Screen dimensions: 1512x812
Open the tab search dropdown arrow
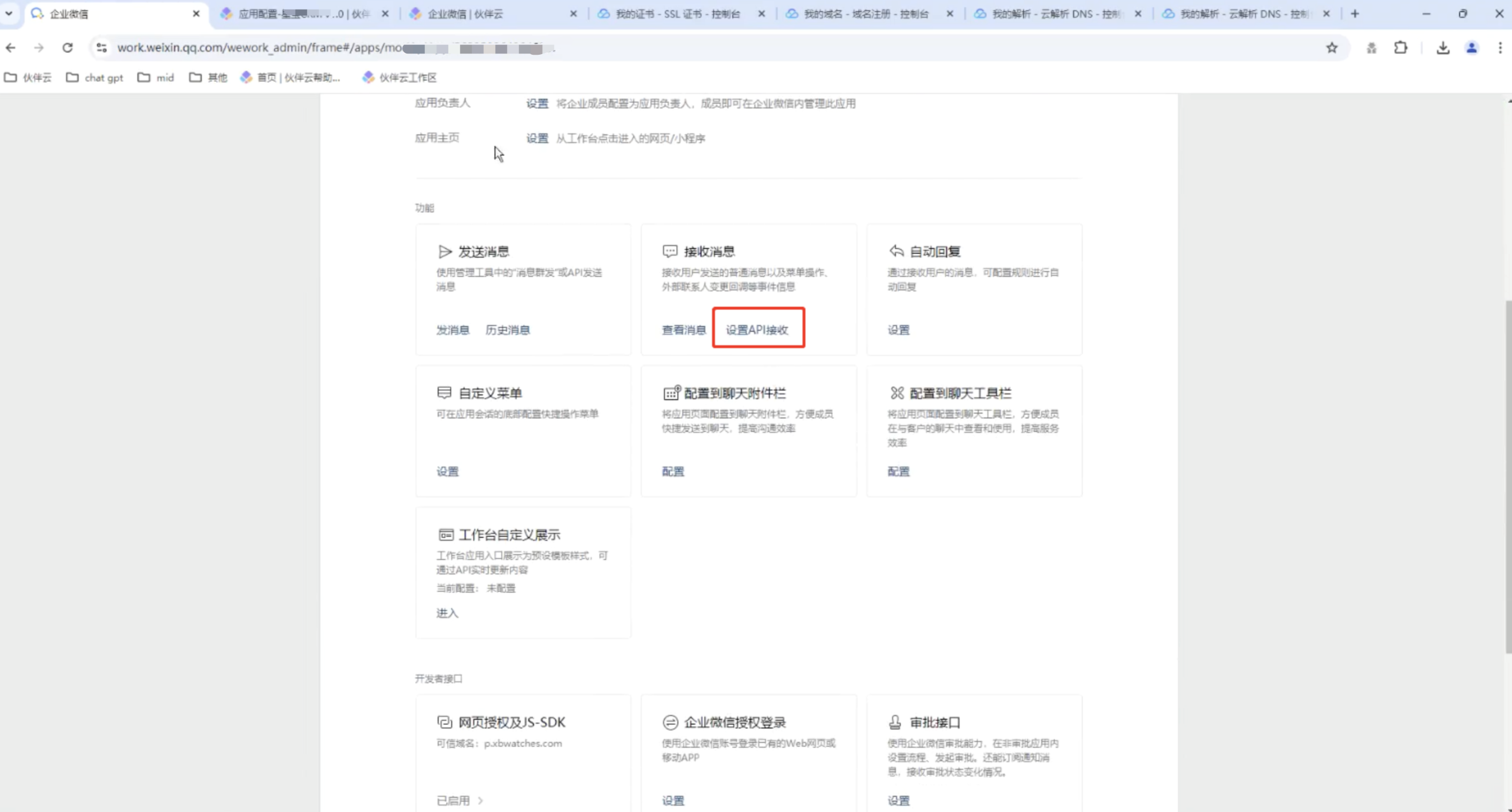[x=9, y=14]
